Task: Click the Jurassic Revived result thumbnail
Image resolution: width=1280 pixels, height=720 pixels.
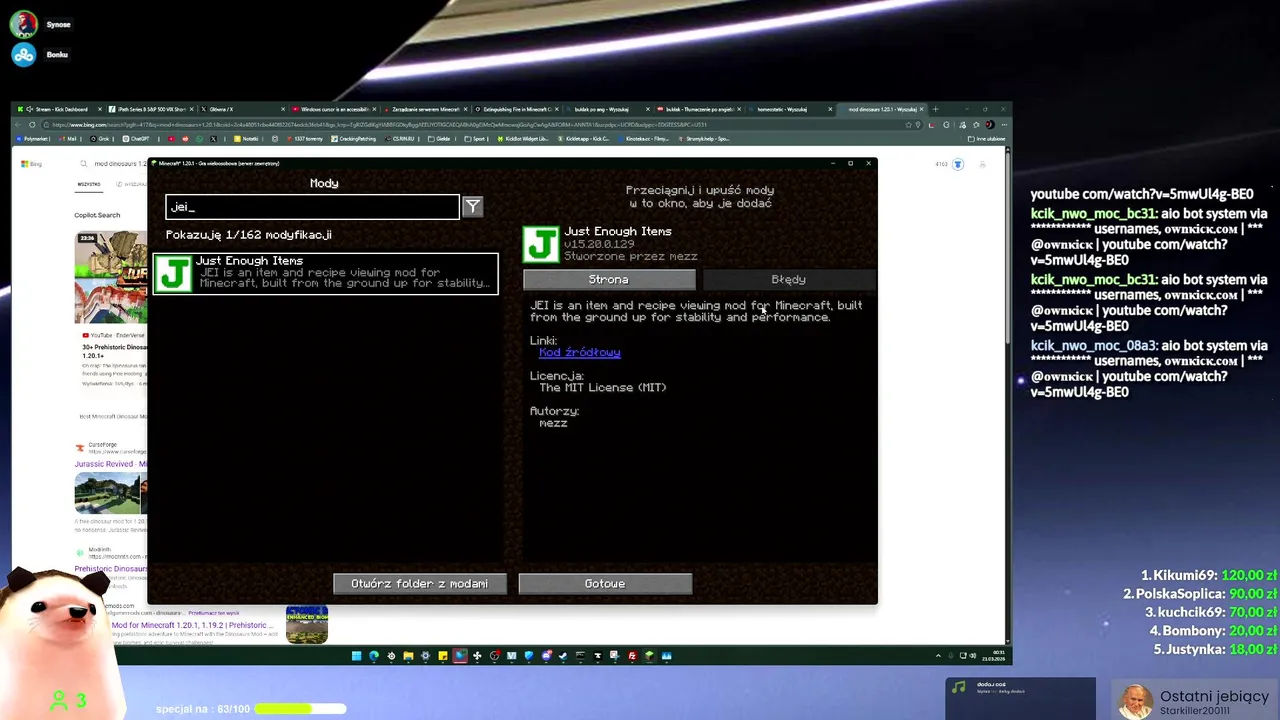Action: coord(110,492)
